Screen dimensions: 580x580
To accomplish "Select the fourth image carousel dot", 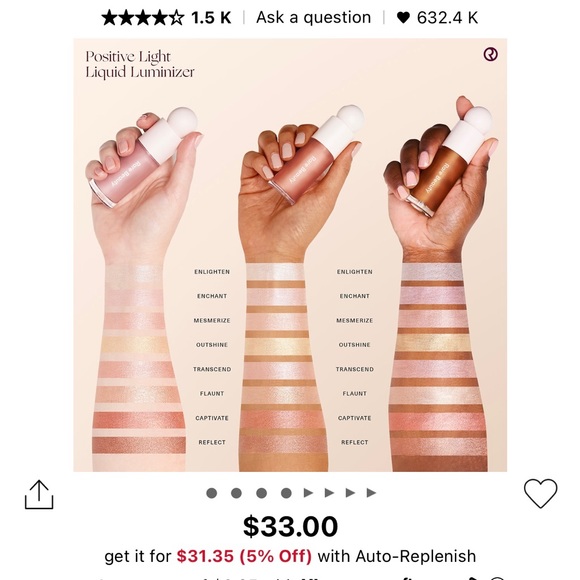I will pyautogui.click(x=286, y=493).
